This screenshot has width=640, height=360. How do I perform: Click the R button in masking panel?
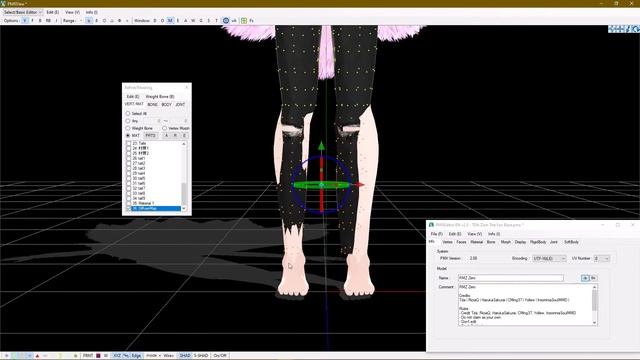pyautogui.click(x=175, y=136)
